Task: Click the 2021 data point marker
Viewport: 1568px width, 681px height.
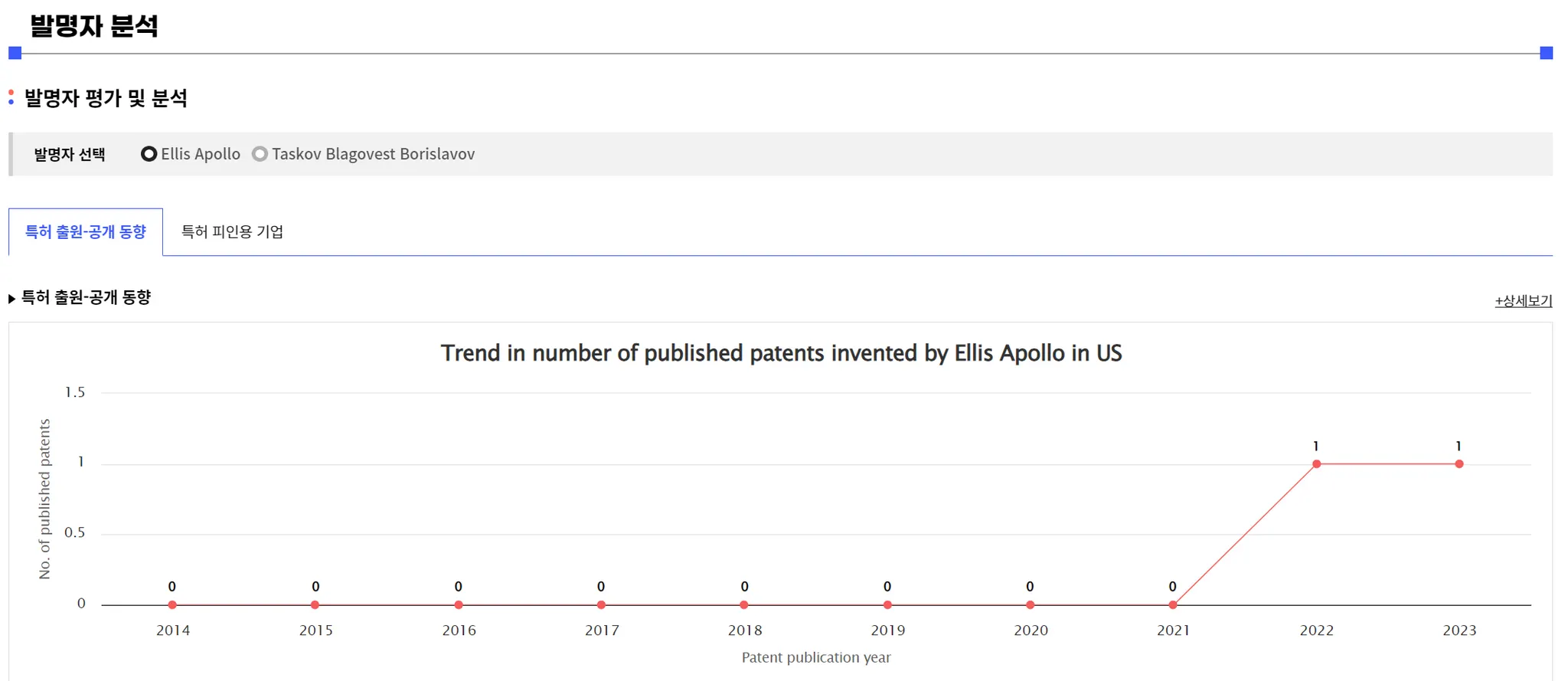Action: (1173, 605)
